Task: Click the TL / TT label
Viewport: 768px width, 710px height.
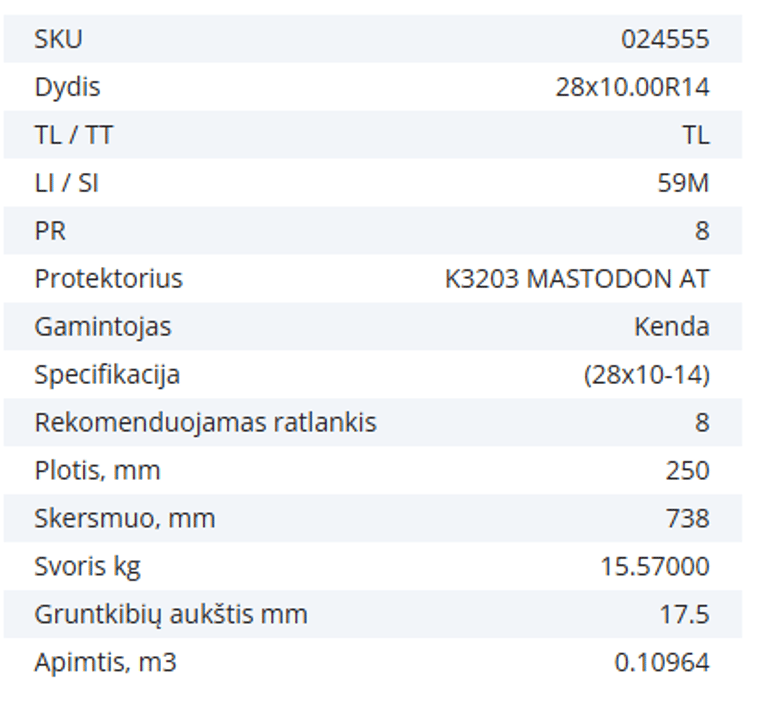Action: pos(73,135)
